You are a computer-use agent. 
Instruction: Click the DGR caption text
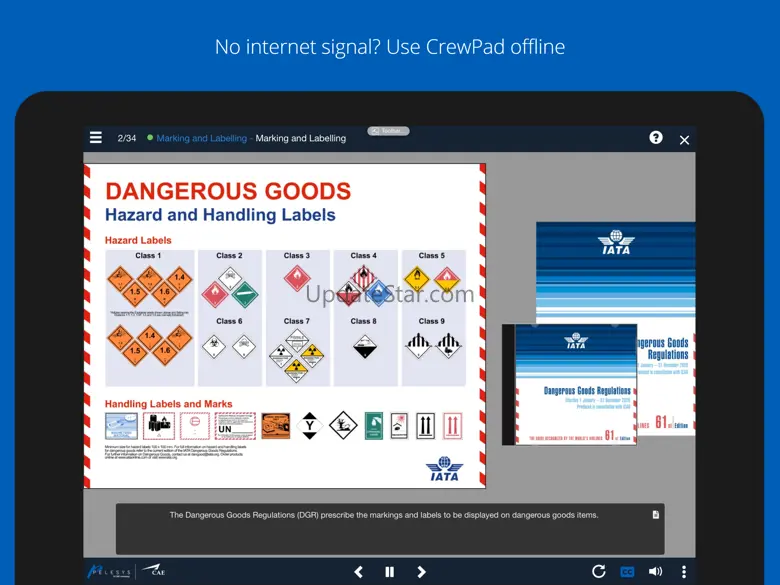pyautogui.click(x=384, y=515)
